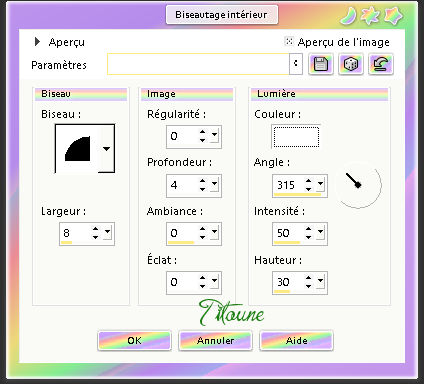Click the Annuler button
The height and width of the screenshot is (384, 424).
(x=215, y=340)
